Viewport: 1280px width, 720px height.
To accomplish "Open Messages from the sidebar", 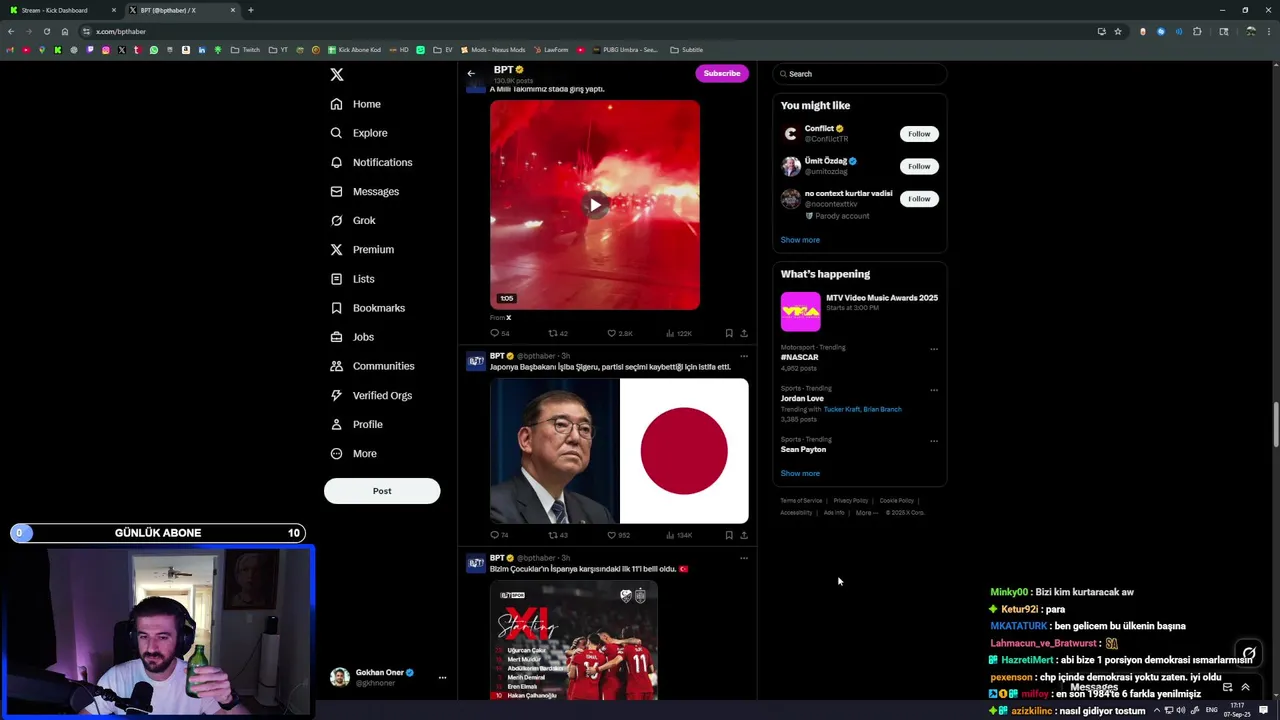I will 365,191.
